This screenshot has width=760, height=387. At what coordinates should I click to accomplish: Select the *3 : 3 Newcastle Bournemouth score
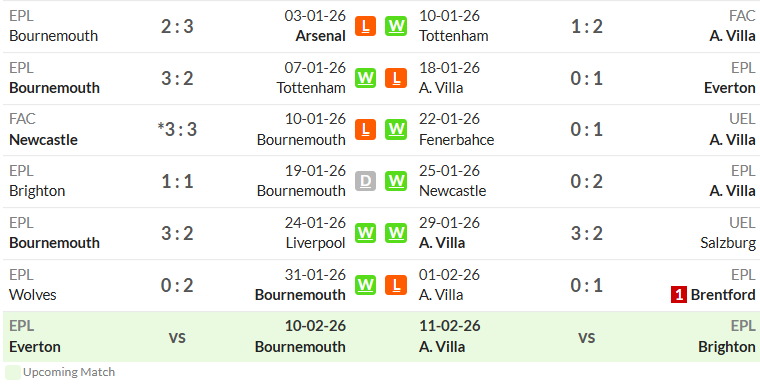177,129
